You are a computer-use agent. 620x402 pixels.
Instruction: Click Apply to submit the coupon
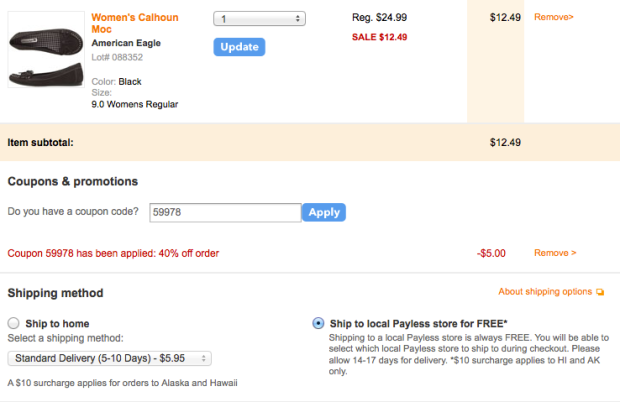coord(324,212)
